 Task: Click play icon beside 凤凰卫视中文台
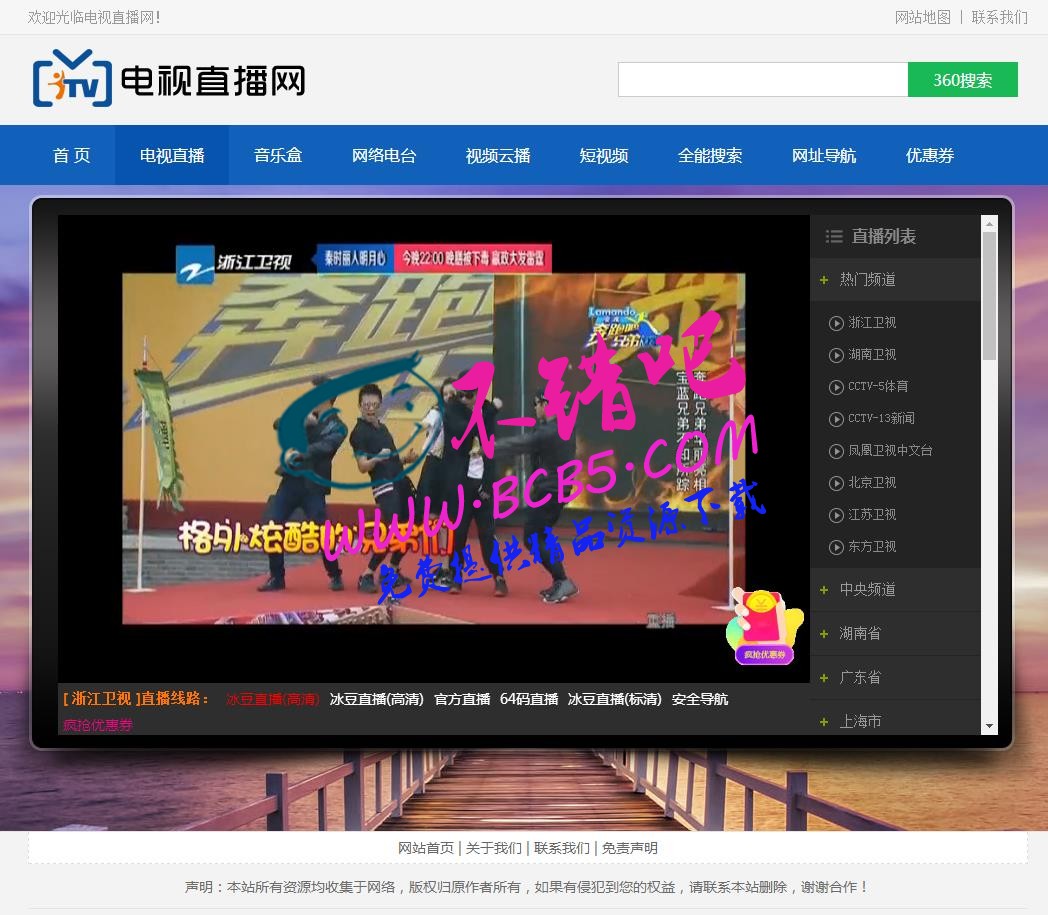(836, 451)
